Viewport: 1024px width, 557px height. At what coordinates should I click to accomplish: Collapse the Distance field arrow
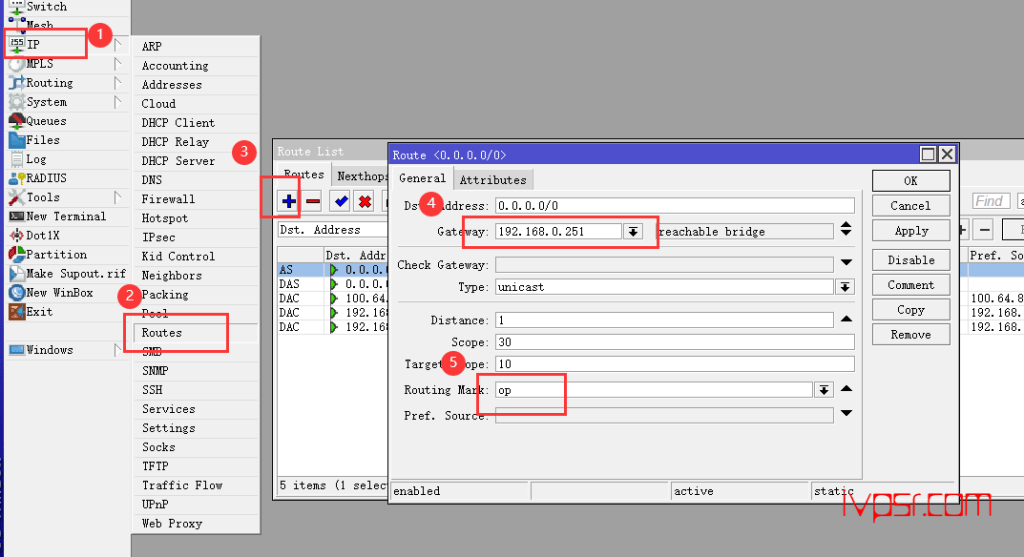[846, 320]
